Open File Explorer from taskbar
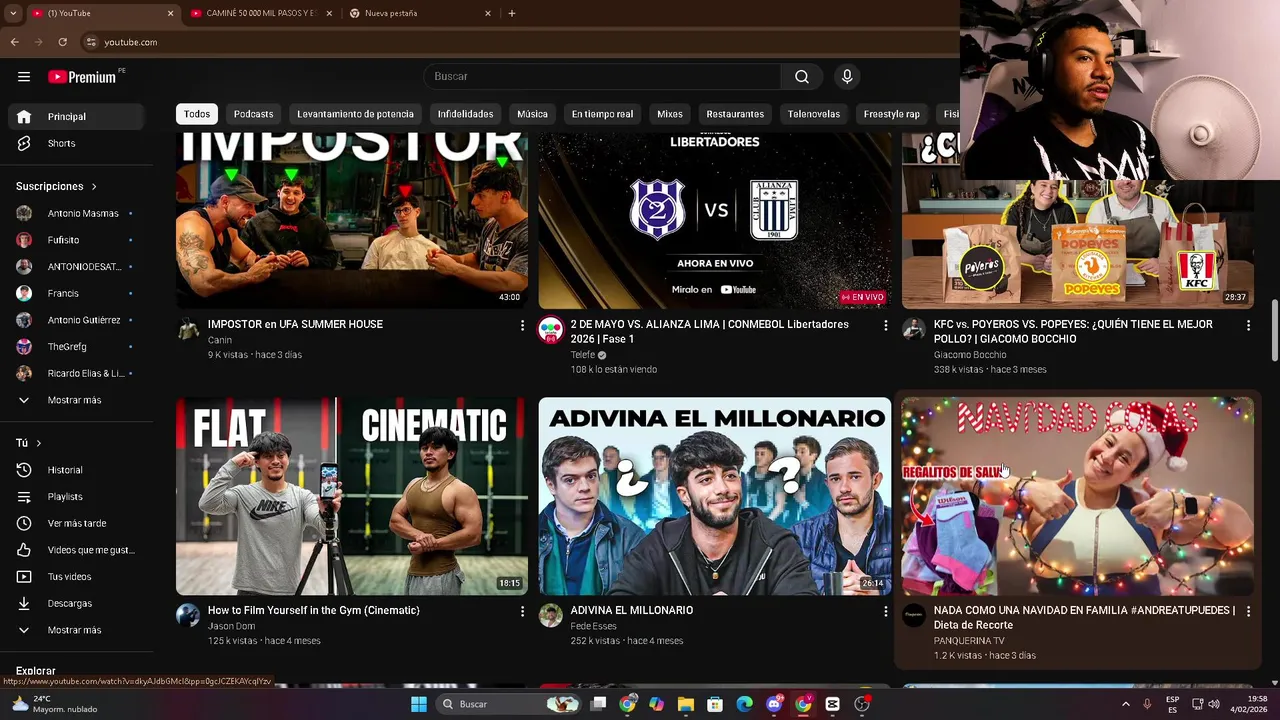 click(686, 704)
